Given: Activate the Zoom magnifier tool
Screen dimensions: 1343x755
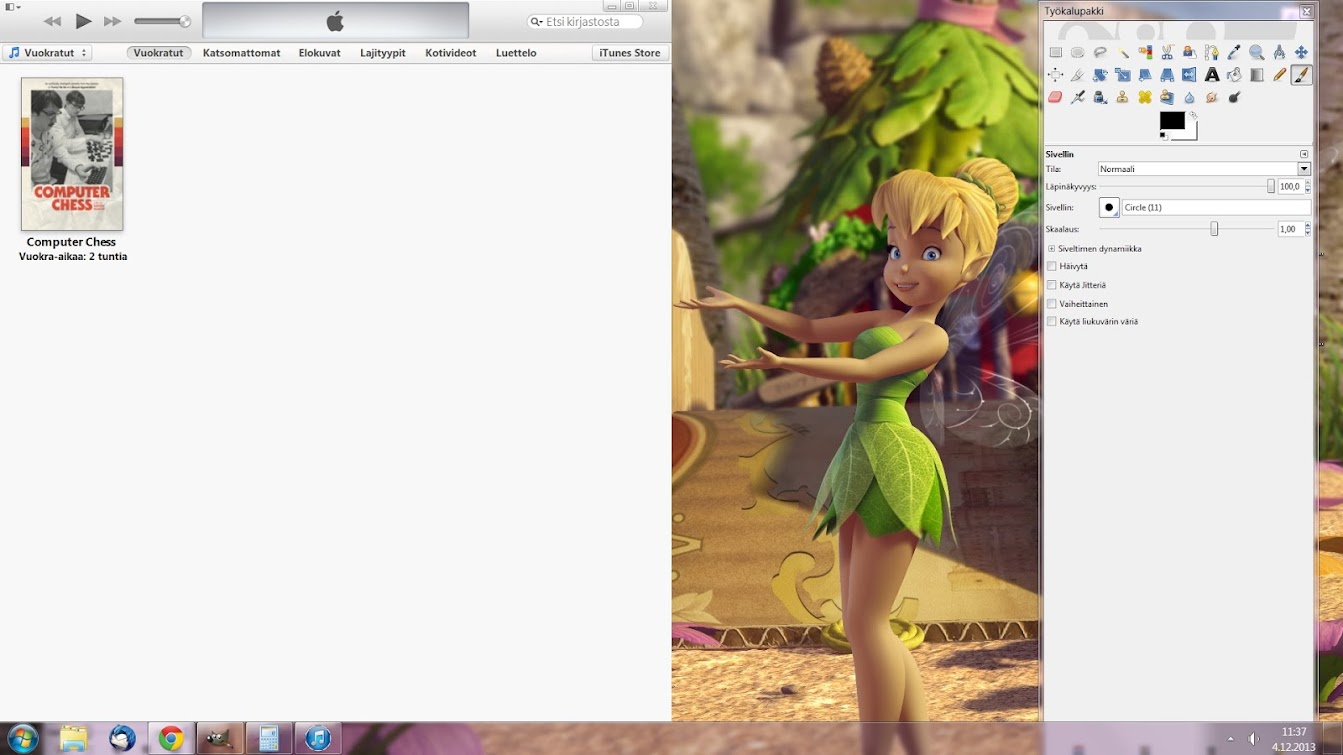Looking at the screenshot, I should (x=1256, y=52).
